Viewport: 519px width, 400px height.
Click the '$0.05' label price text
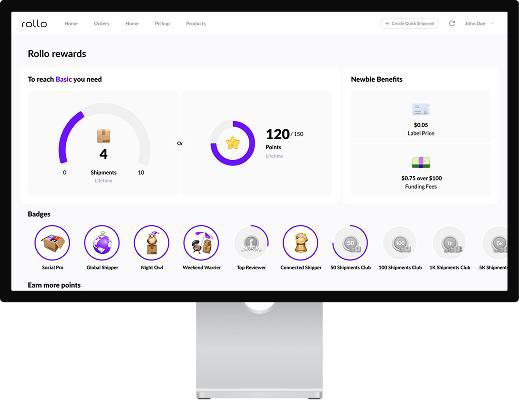[x=421, y=125]
